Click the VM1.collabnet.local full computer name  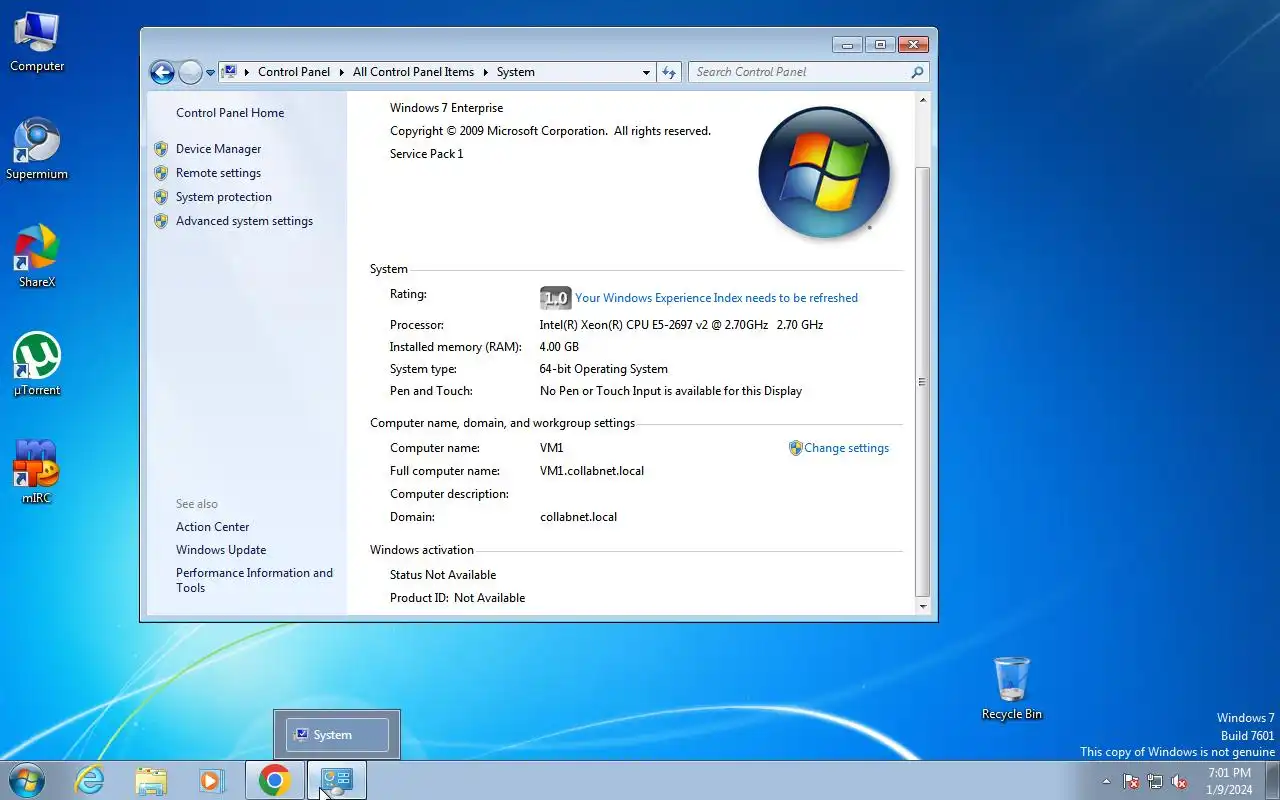pyautogui.click(x=592, y=471)
